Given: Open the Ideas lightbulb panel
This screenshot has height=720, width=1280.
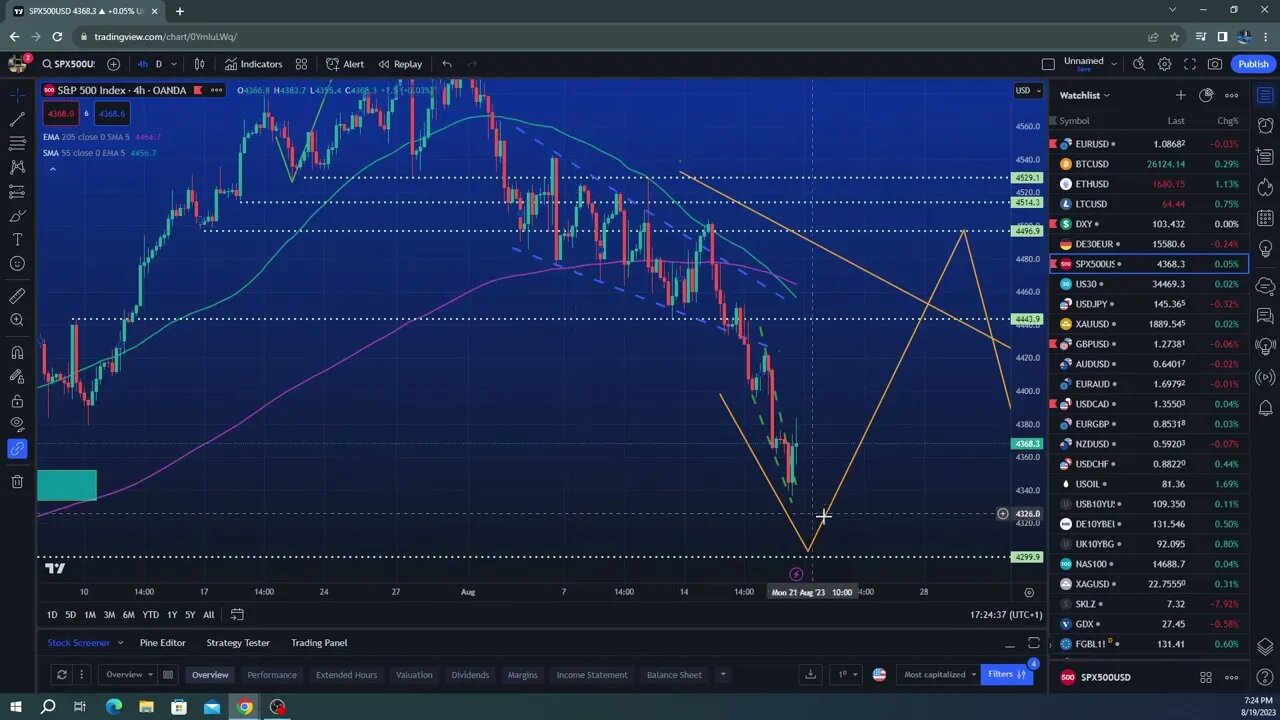Looking at the screenshot, I should point(1266,248).
